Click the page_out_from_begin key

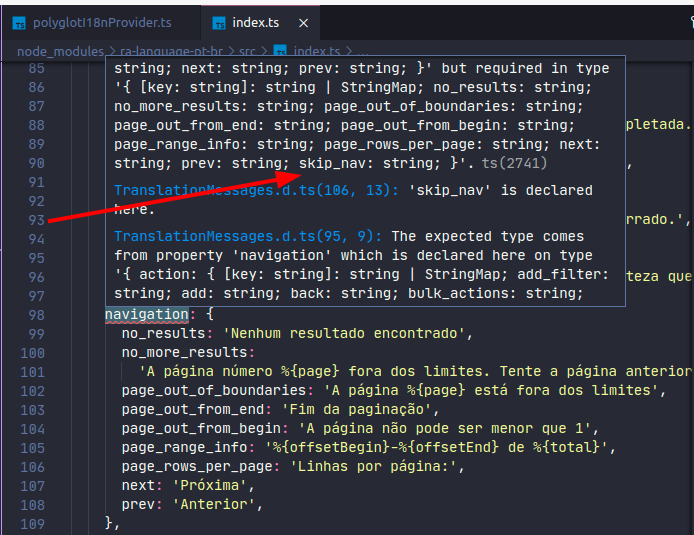(x=201, y=428)
